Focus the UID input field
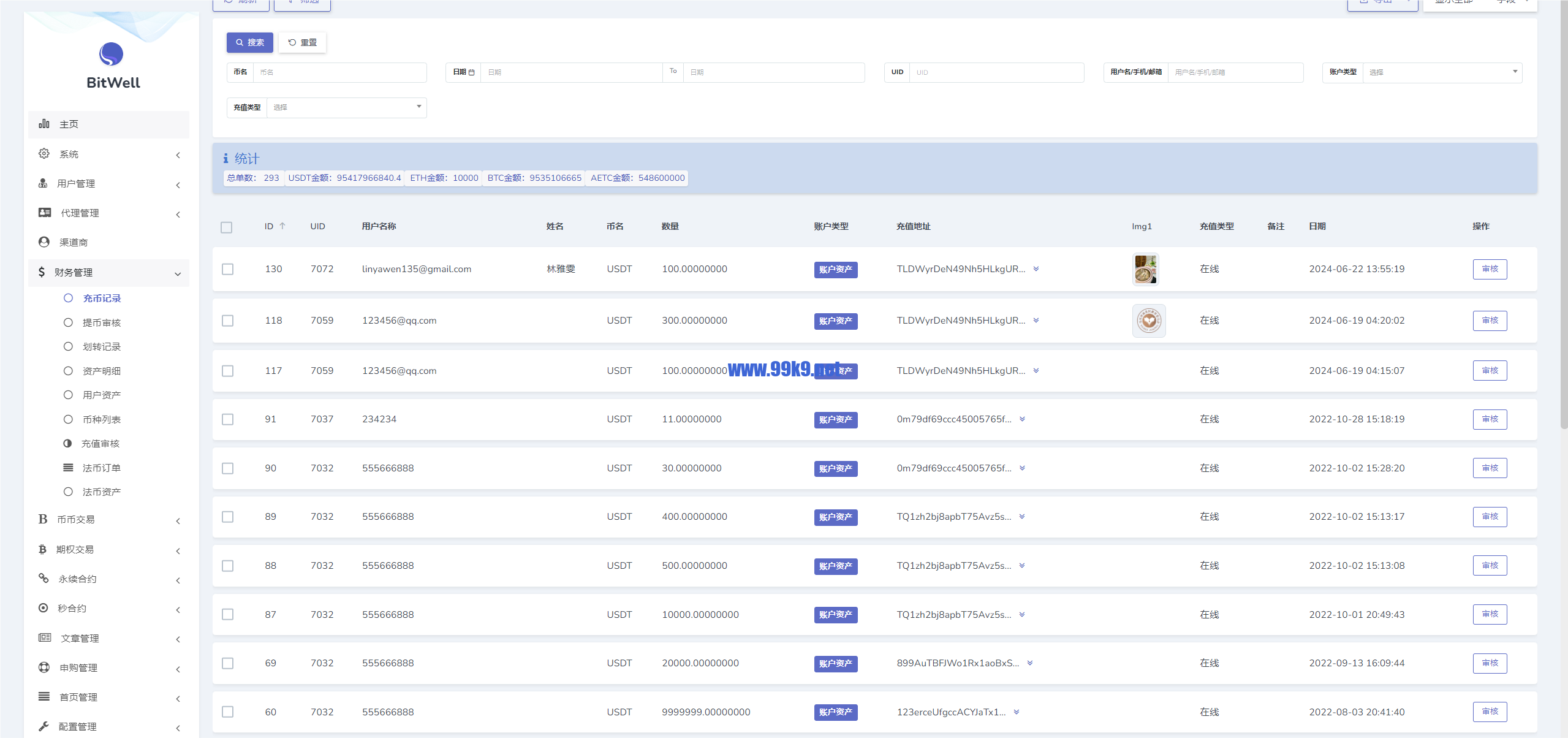This screenshot has width=1568, height=738. click(997, 72)
